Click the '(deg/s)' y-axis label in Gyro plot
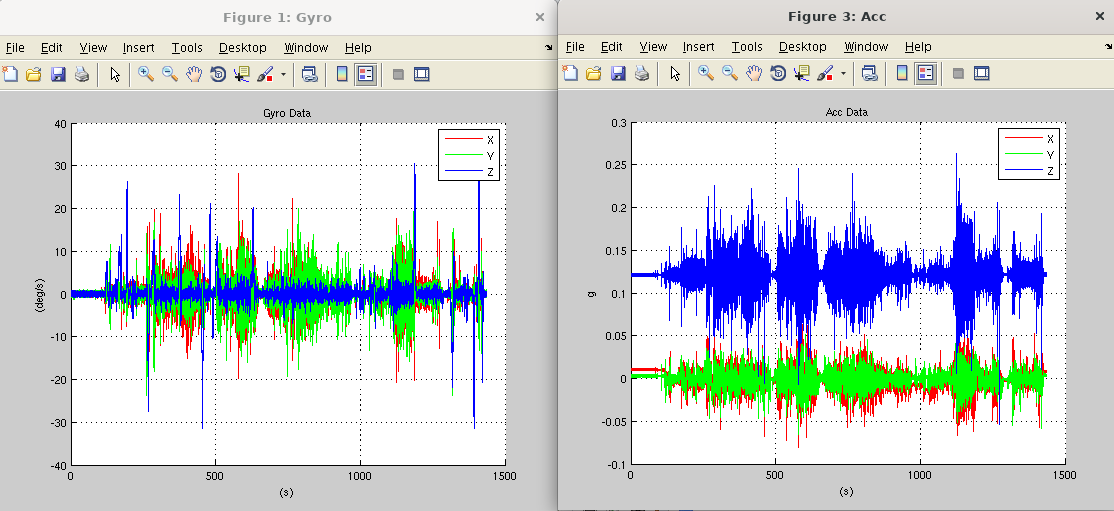 tap(40, 295)
